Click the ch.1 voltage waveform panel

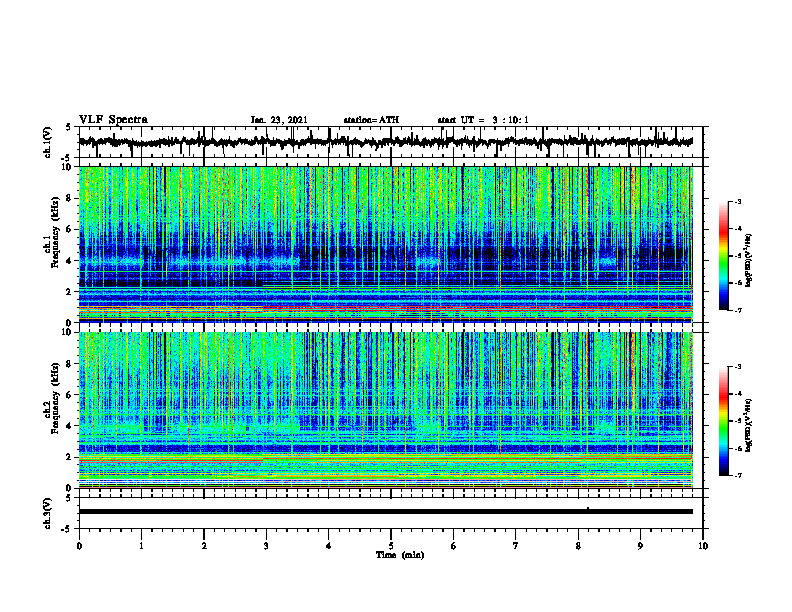391,142
